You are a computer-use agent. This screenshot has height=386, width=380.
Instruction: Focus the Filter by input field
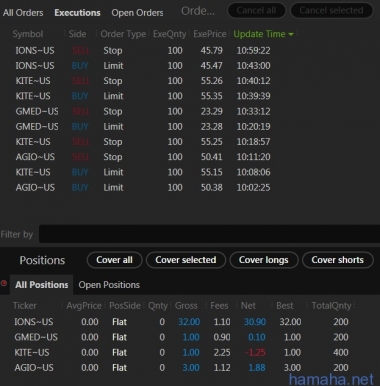click(x=209, y=234)
